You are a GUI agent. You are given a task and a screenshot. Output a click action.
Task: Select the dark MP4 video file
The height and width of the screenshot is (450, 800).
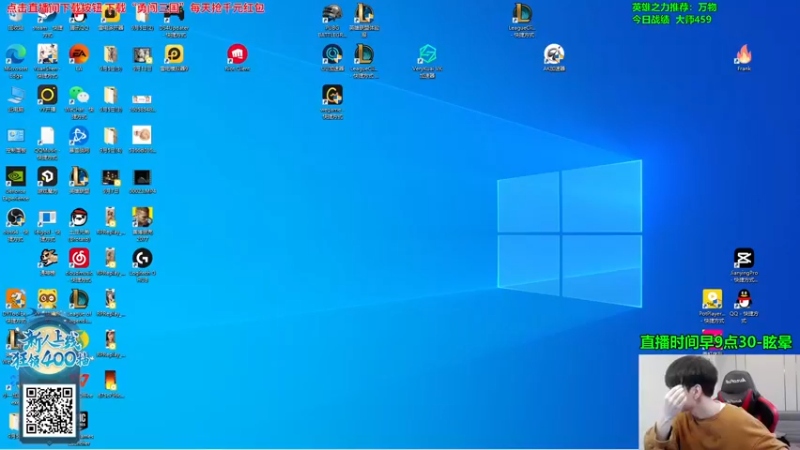coord(142,177)
